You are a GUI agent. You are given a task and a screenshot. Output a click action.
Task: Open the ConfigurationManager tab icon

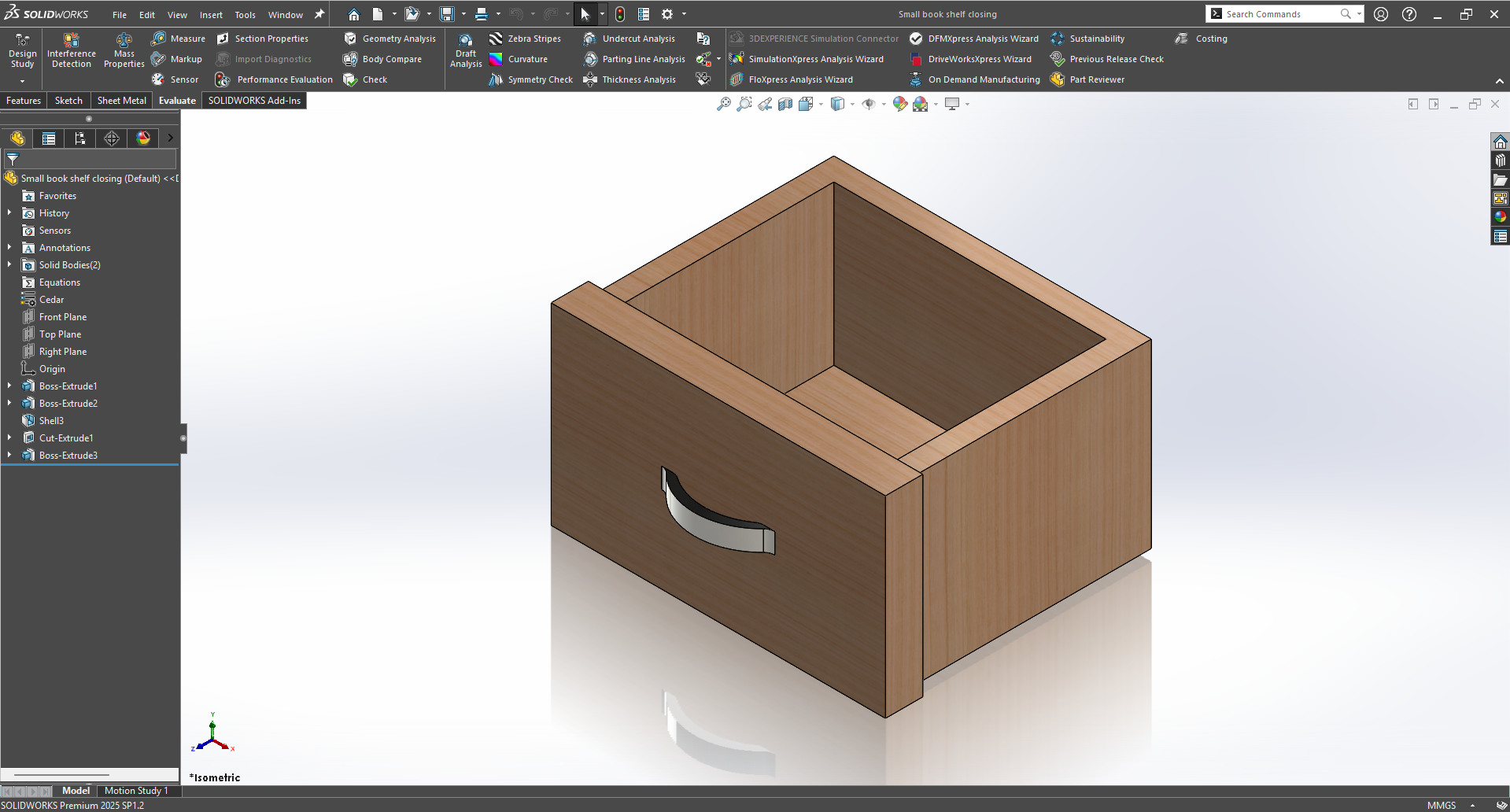[x=80, y=138]
